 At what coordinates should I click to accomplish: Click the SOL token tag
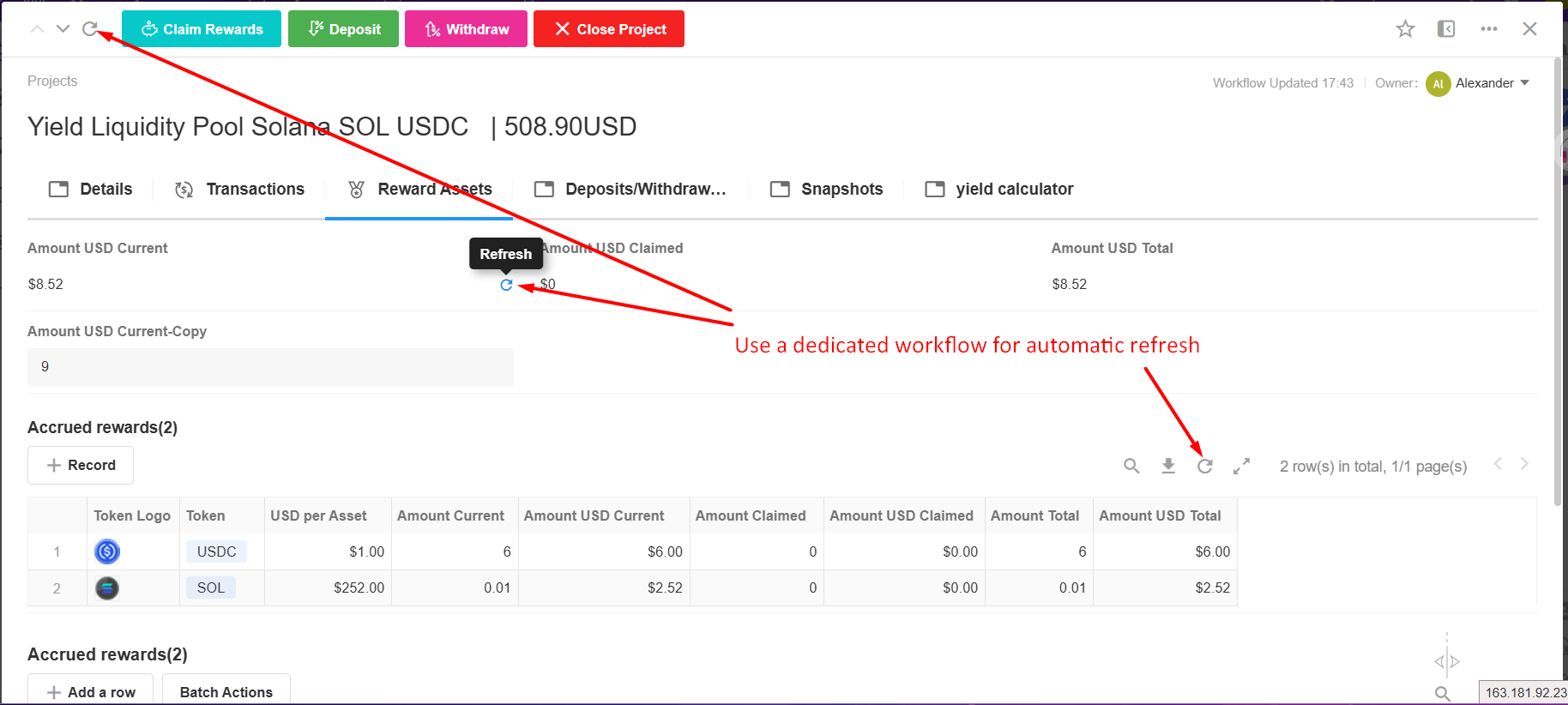tap(211, 587)
